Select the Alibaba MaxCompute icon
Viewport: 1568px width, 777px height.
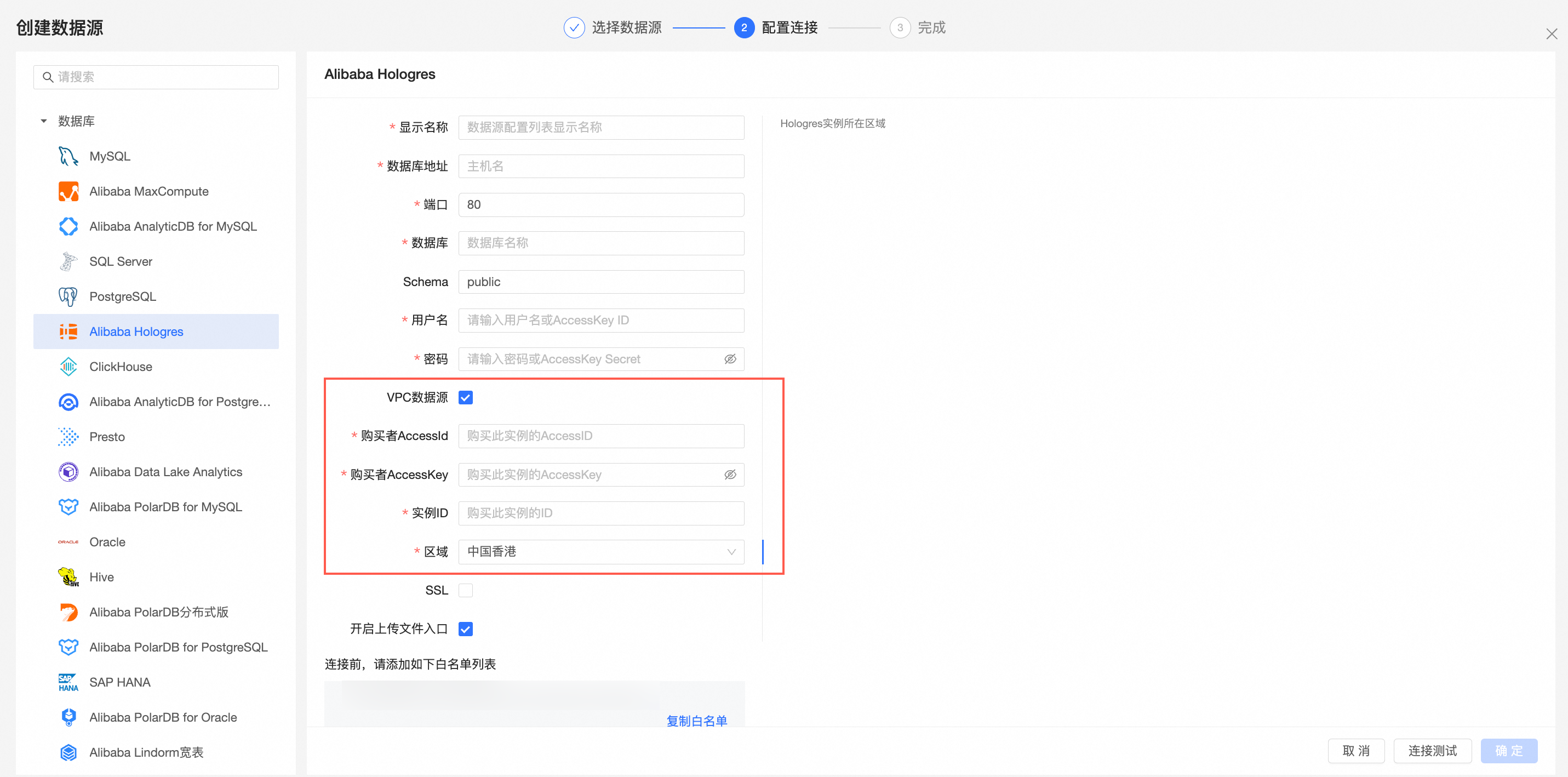tap(68, 191)
